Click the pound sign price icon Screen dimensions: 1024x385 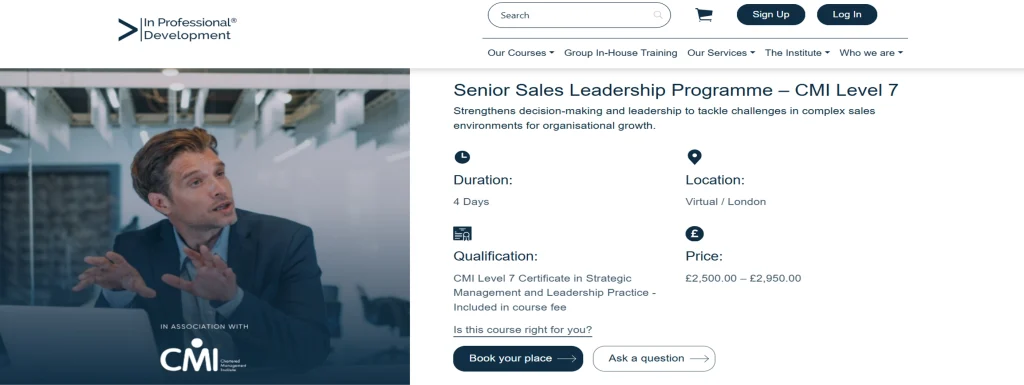(694, 234)
